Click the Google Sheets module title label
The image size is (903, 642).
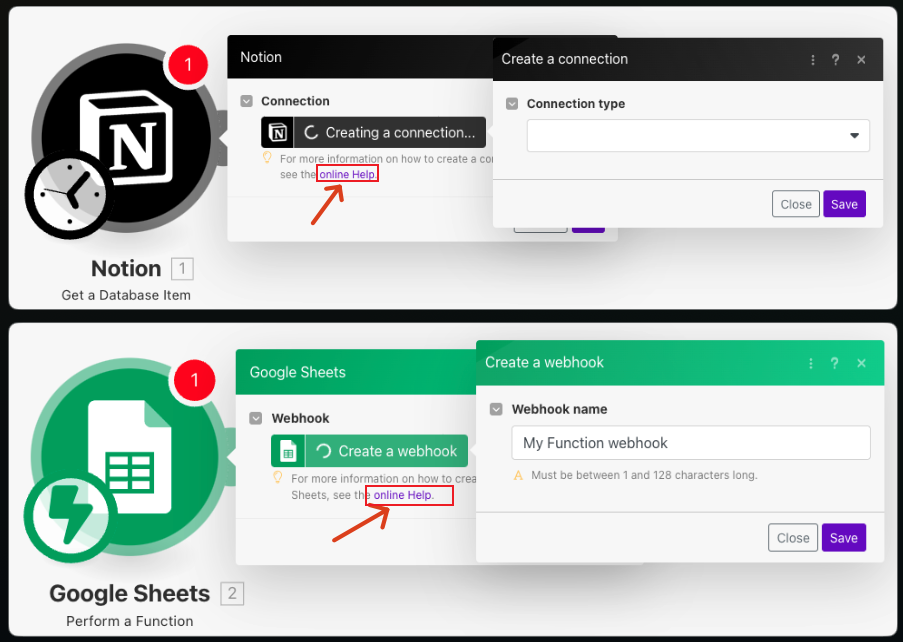[x=130, y=594]
